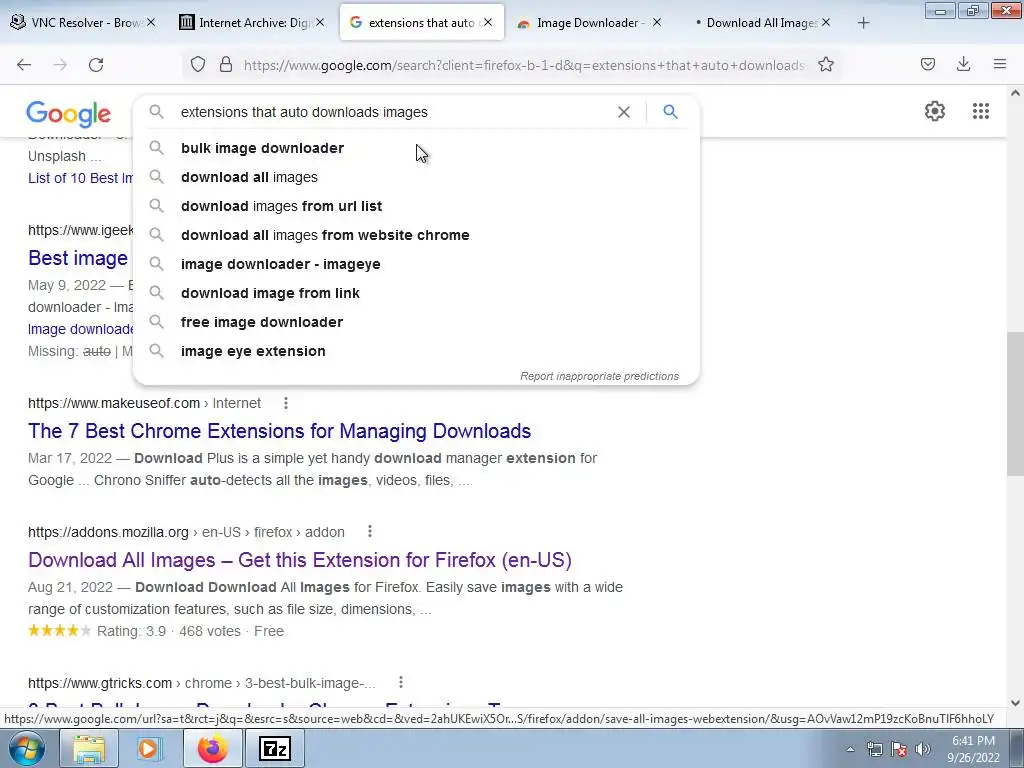
Task: Launch media player from taskbar
Action: (149, 748)
